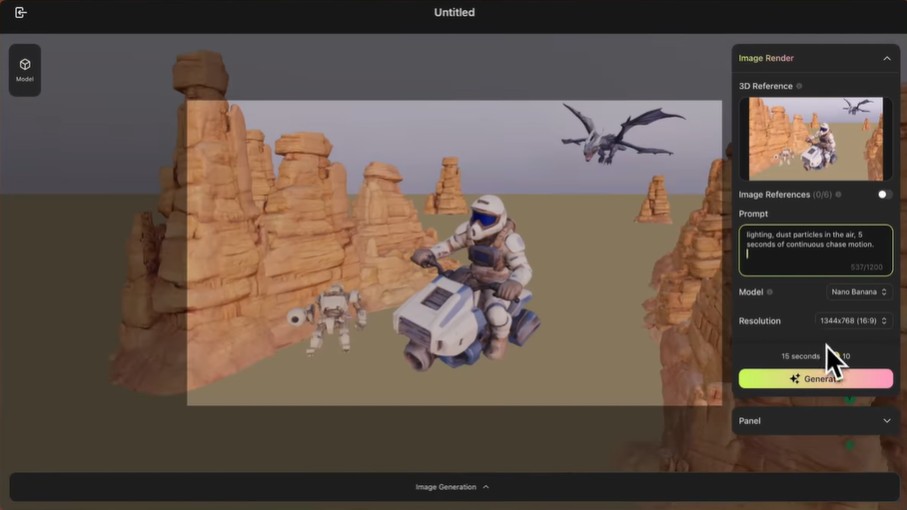The width and height of the screenshot is (907, 510).
Task: Open the Nano Banana model dropdown
Action: point(859,292)
